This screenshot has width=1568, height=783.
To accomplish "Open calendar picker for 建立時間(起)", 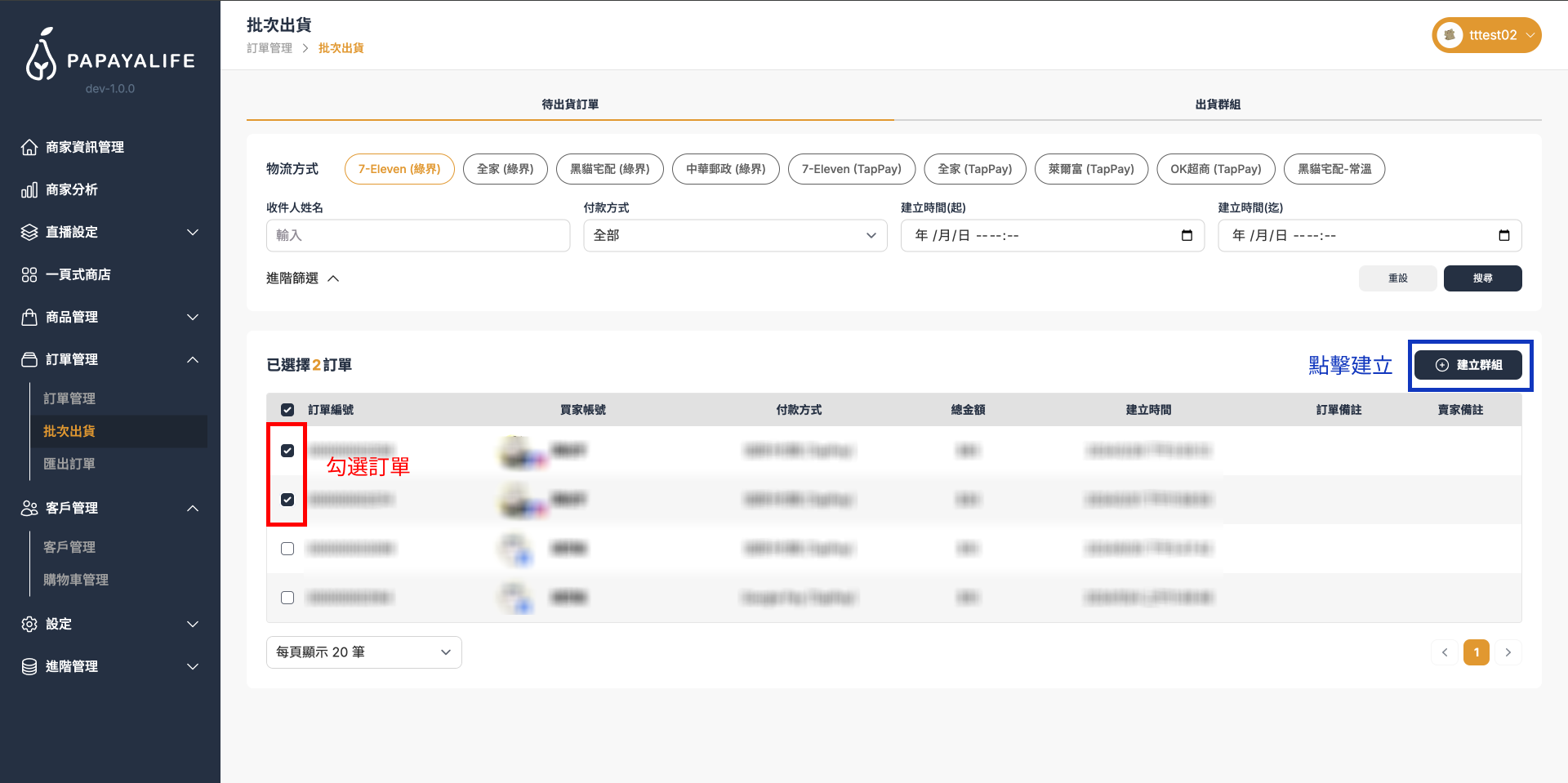I will pyautogui.click(x=1187, y=235).
